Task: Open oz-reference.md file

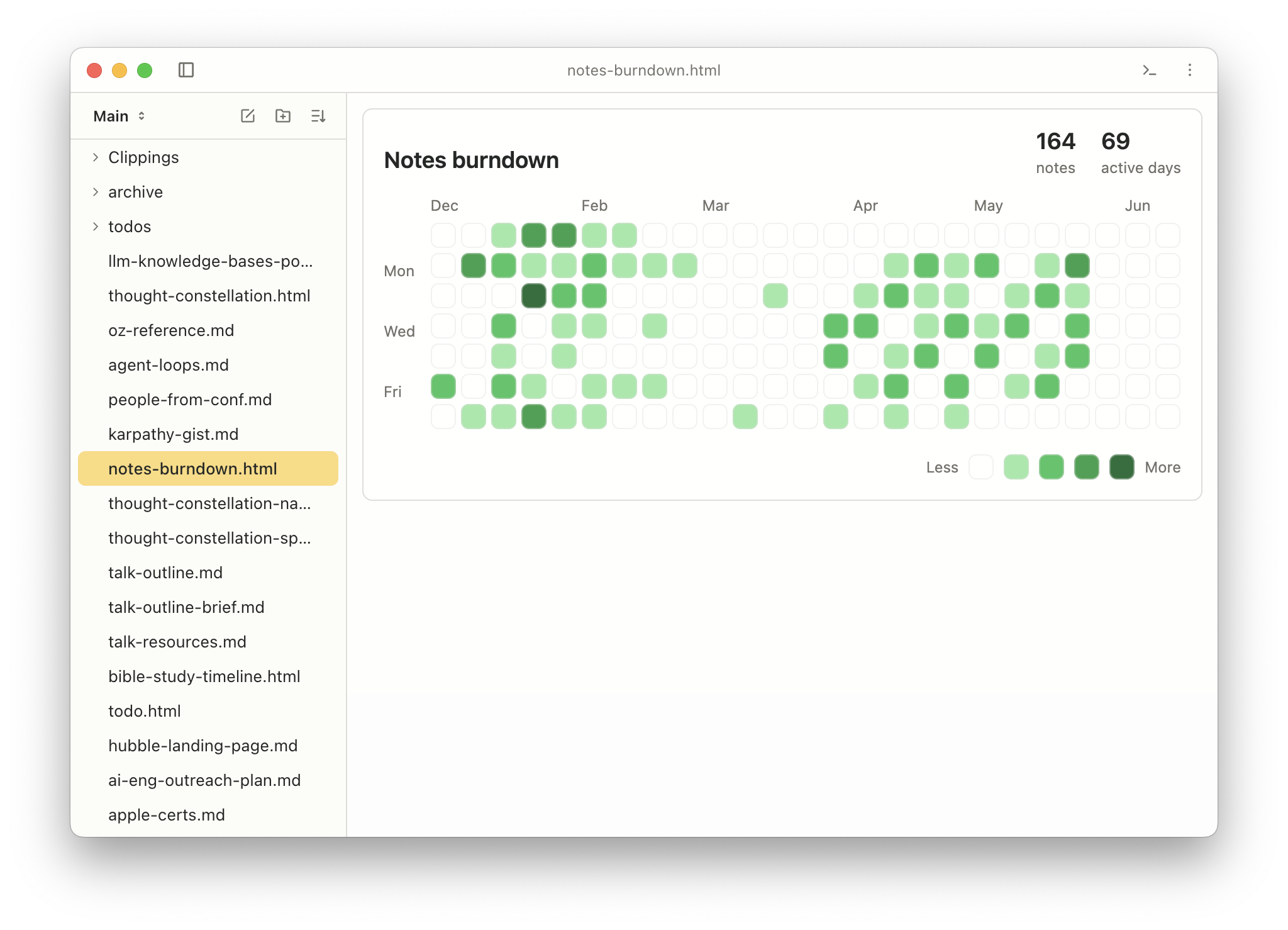Action: pyautogui.click(x=208, y=330)
